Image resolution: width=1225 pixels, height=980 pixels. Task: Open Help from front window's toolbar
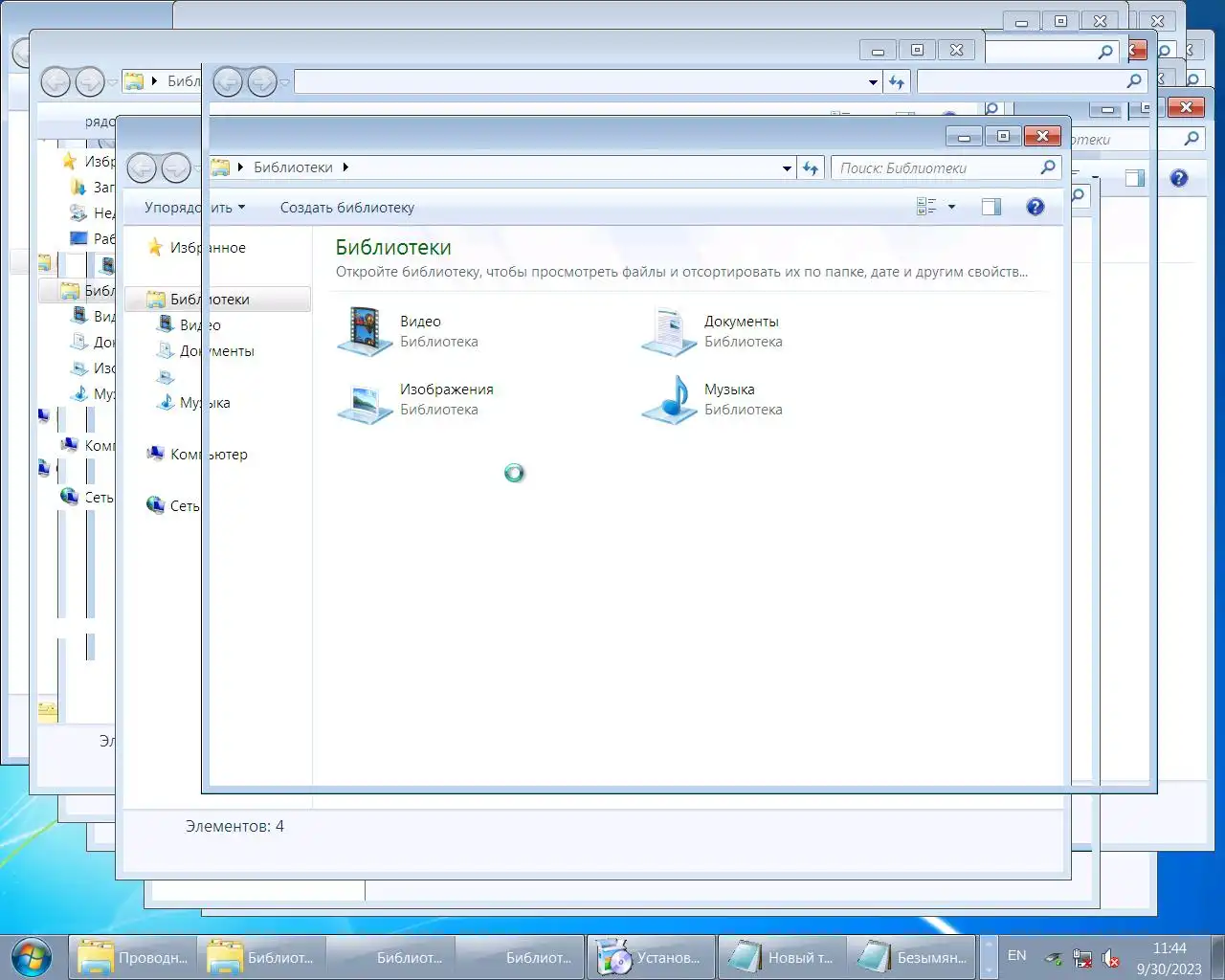click(x=1036, y=207)
